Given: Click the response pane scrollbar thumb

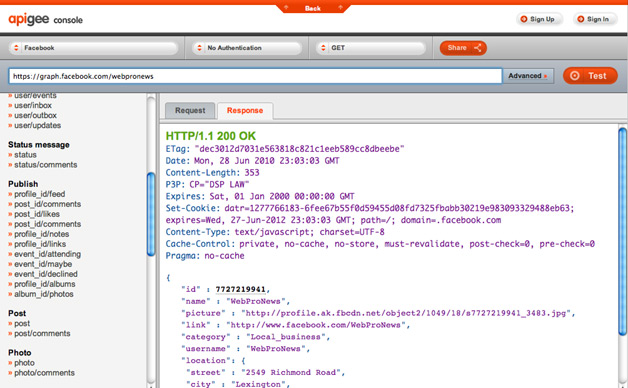Looking at the screenshot, I should 622,231.
